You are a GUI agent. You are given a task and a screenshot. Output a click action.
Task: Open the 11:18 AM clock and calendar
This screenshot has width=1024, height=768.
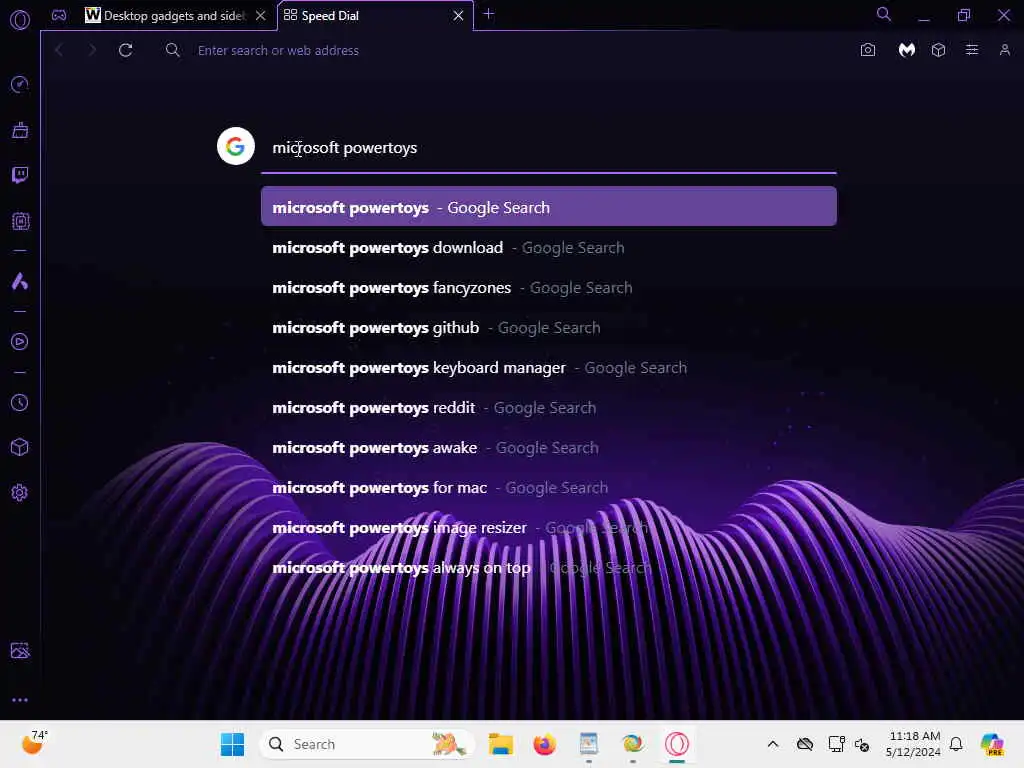[x=913, y=744]
